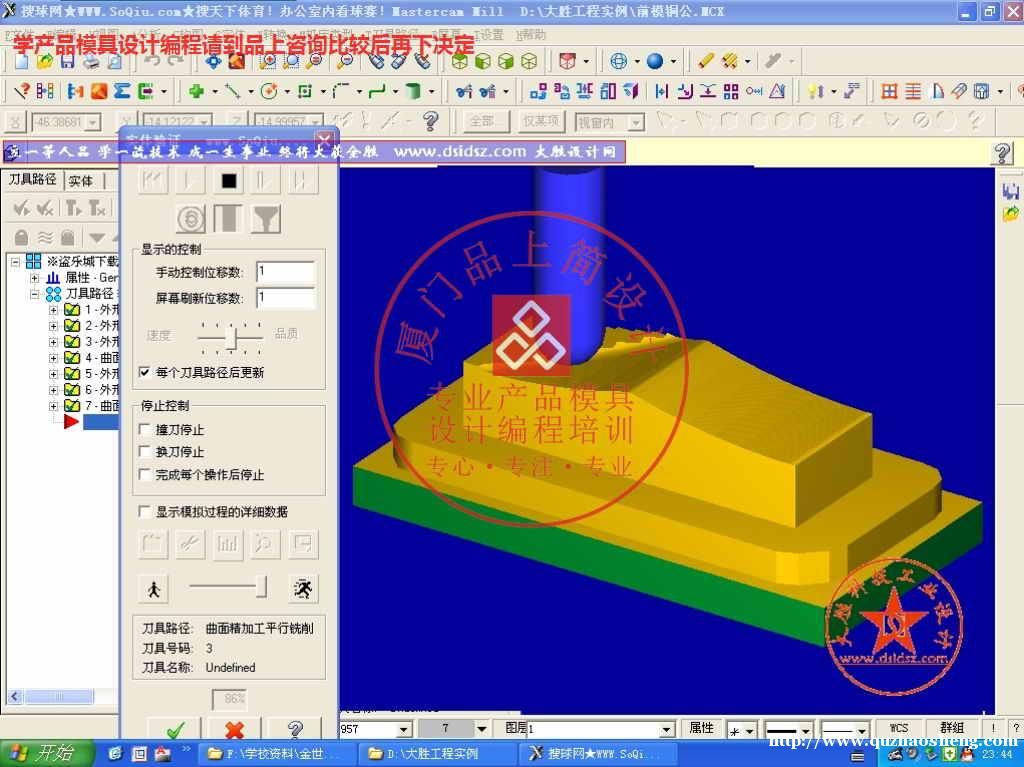Switch to the 刀具路径 tab
Screen dimensions: 1024x767
tap(33, 180)
